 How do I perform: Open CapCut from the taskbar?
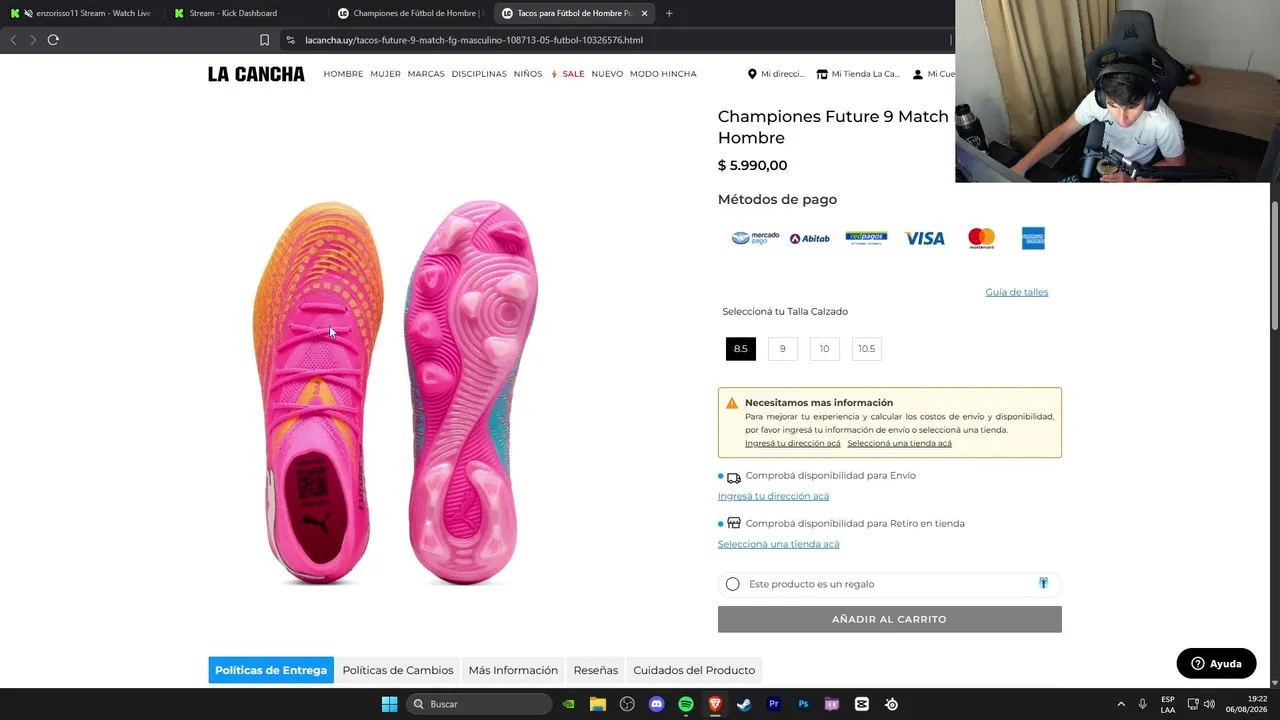tap(862, 704)
